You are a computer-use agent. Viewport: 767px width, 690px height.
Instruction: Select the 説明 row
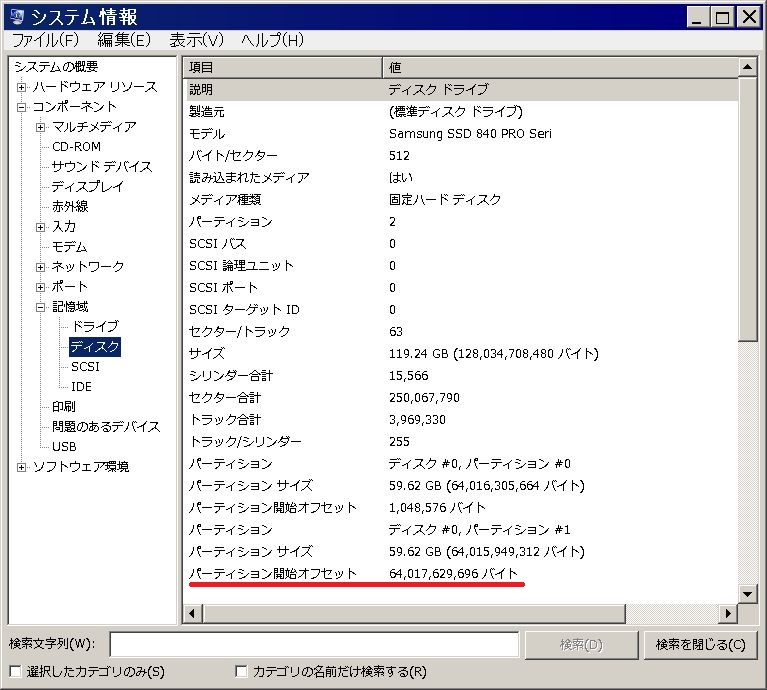click(461, 89)
